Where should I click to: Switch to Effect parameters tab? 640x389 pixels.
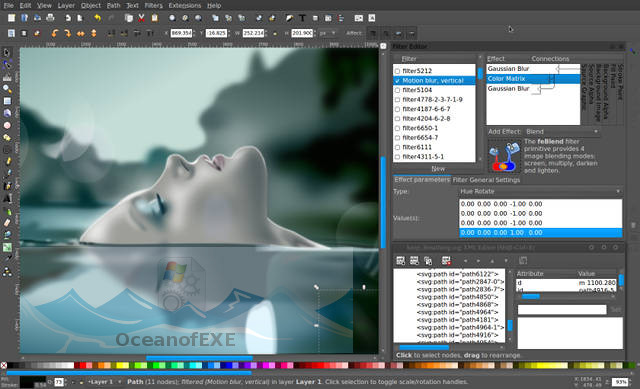(x=422, y=180)
